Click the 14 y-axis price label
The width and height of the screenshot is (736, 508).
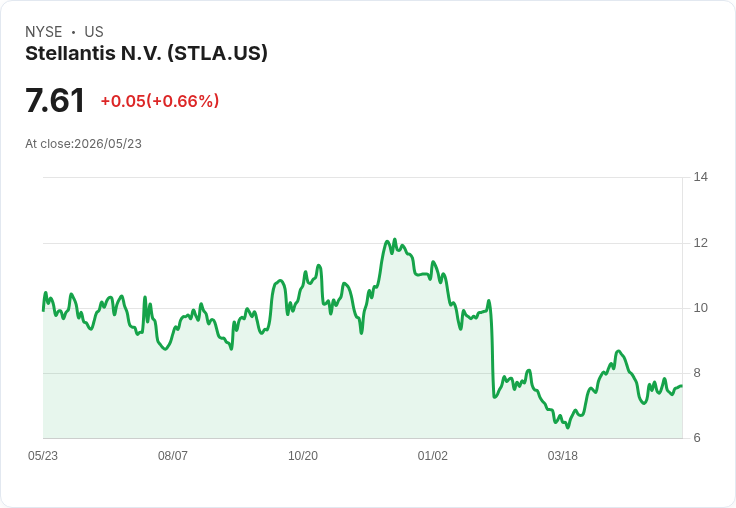pyautogui.click(x=701, y=177)
